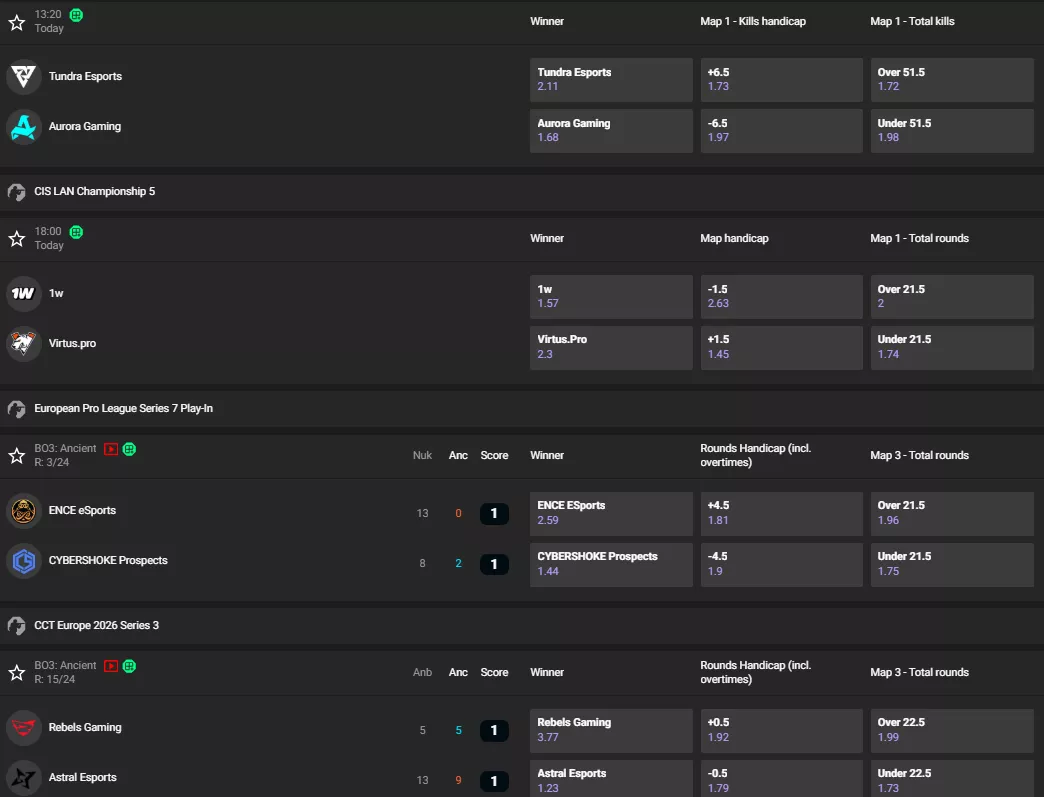Select -0.5 rounds handicap at 1.79
This screenshot has width=1044, height=797.
(782, 779)
